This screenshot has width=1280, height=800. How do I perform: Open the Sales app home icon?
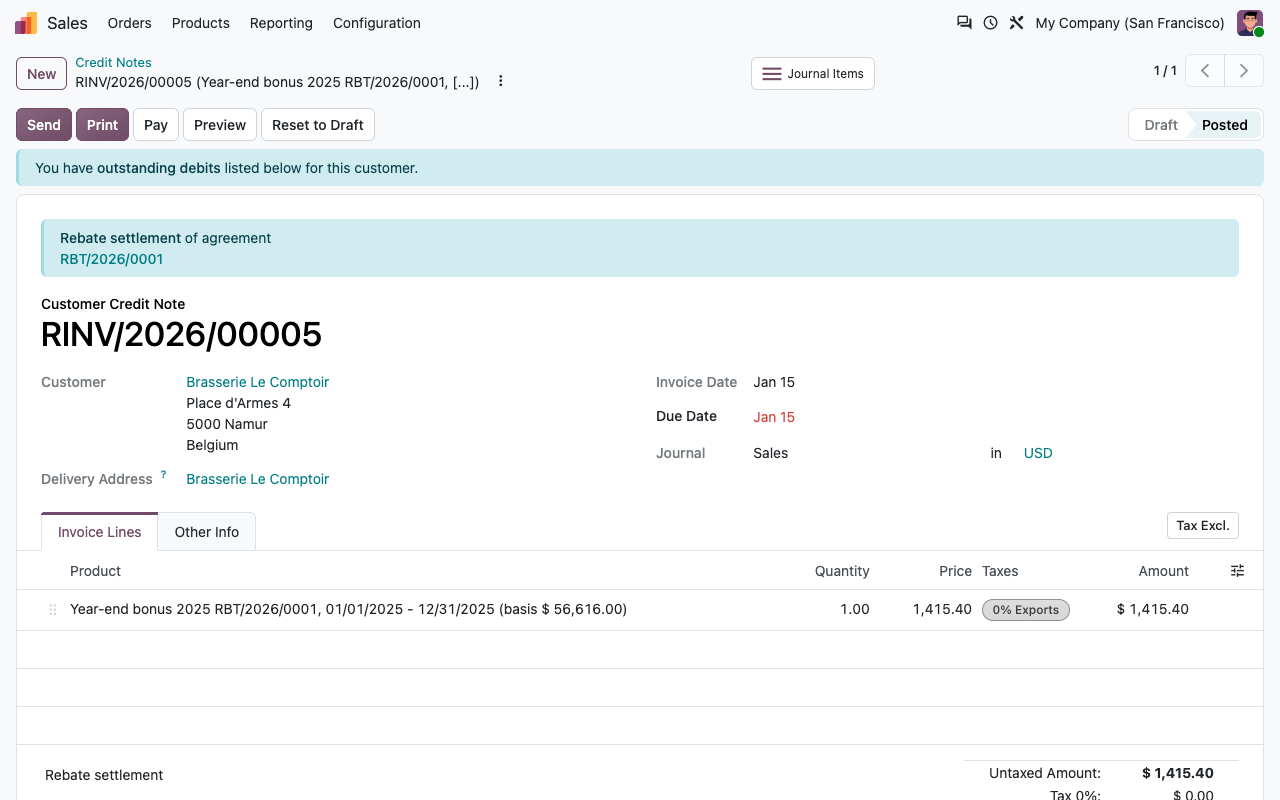26,23
